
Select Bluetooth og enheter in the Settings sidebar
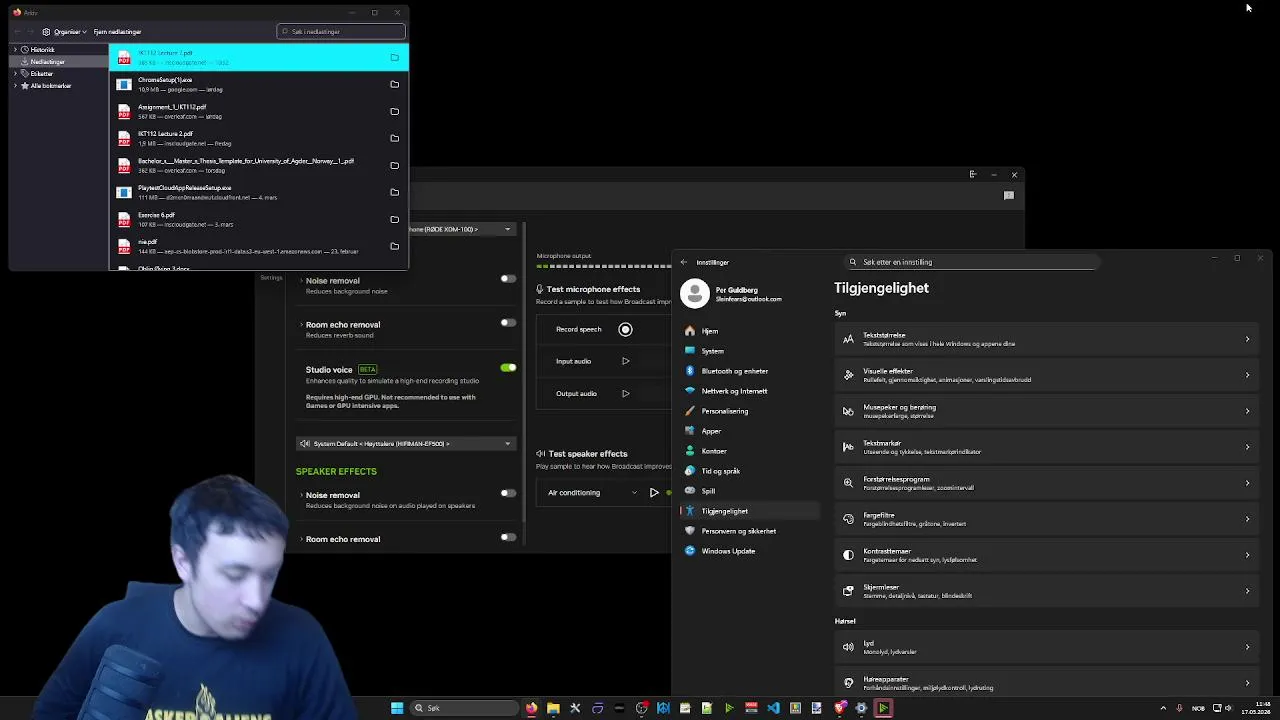click(x=748, y=371)
